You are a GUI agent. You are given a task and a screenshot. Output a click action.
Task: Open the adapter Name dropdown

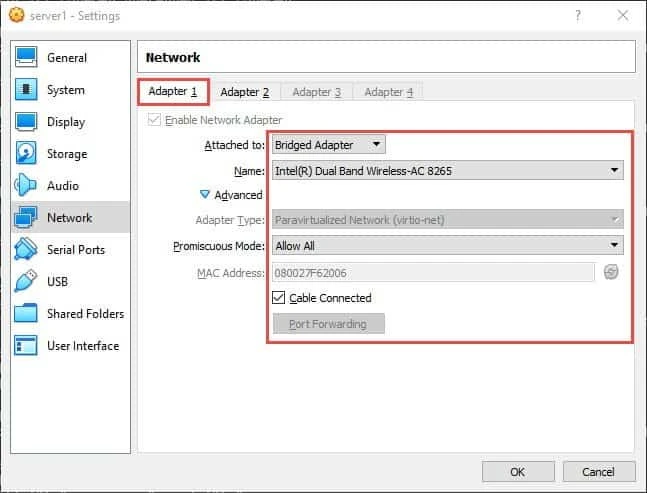click(x=448, y=170)
